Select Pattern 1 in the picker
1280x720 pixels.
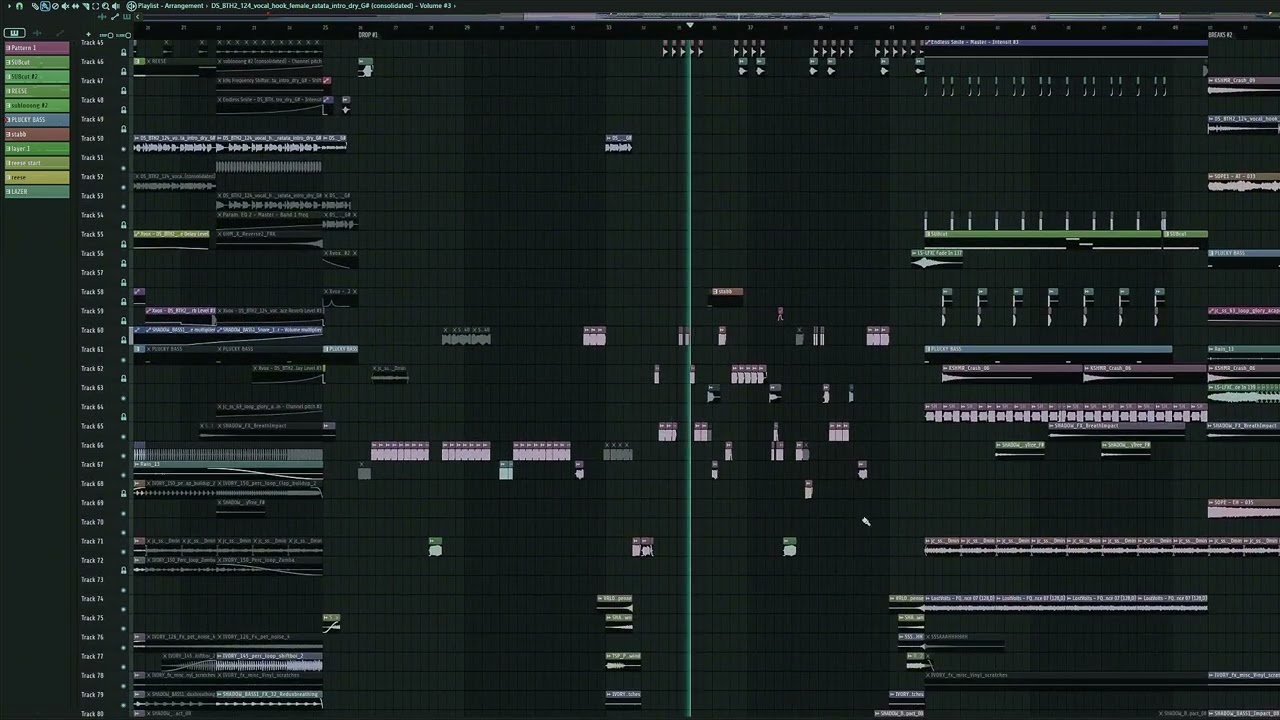(x=36, y=48)
